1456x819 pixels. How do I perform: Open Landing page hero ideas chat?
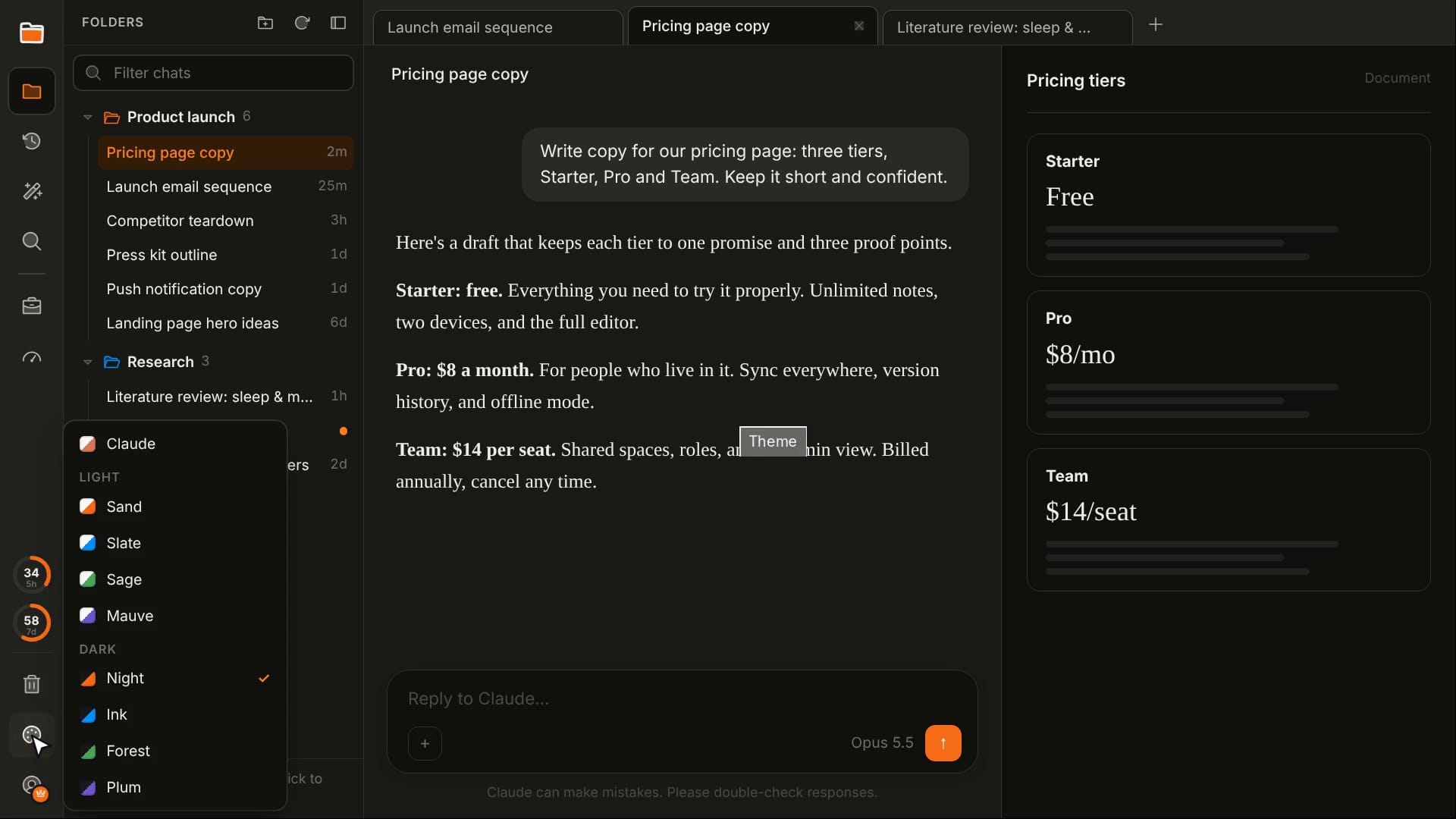coord(226,323)
